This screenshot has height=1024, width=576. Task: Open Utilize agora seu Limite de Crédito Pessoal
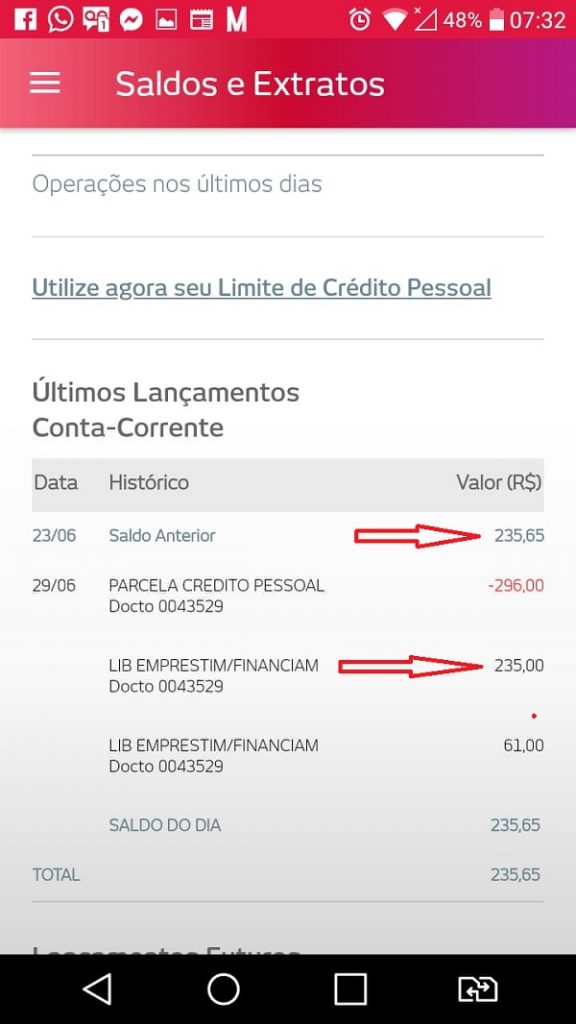pyautogui.click(x=261, y=287)
